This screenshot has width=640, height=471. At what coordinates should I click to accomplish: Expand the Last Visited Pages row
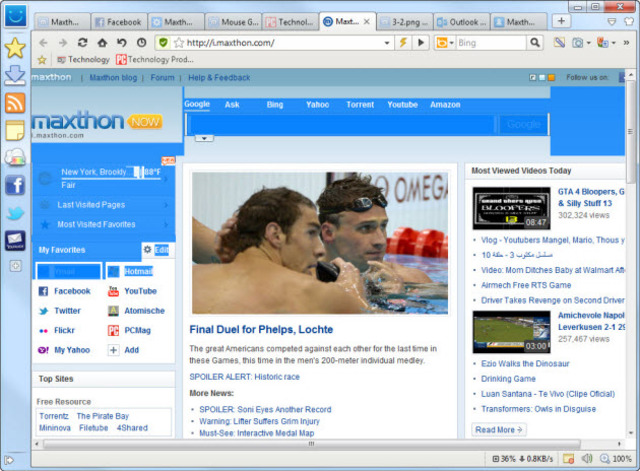[104, 205]
